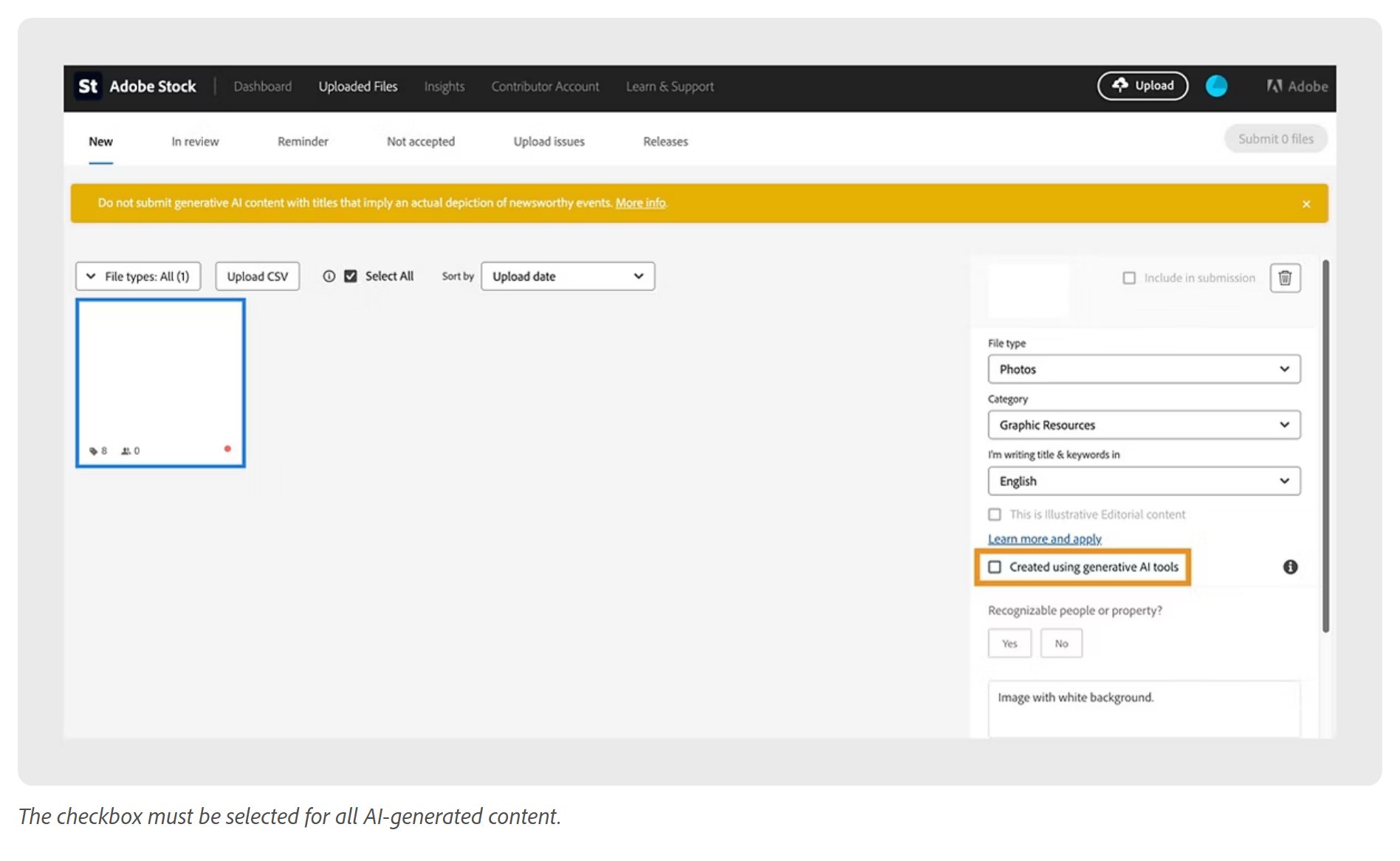Open Learn & Support navigation item
The height and width of the screenshot is (861, 1400).
coord(670,86)
